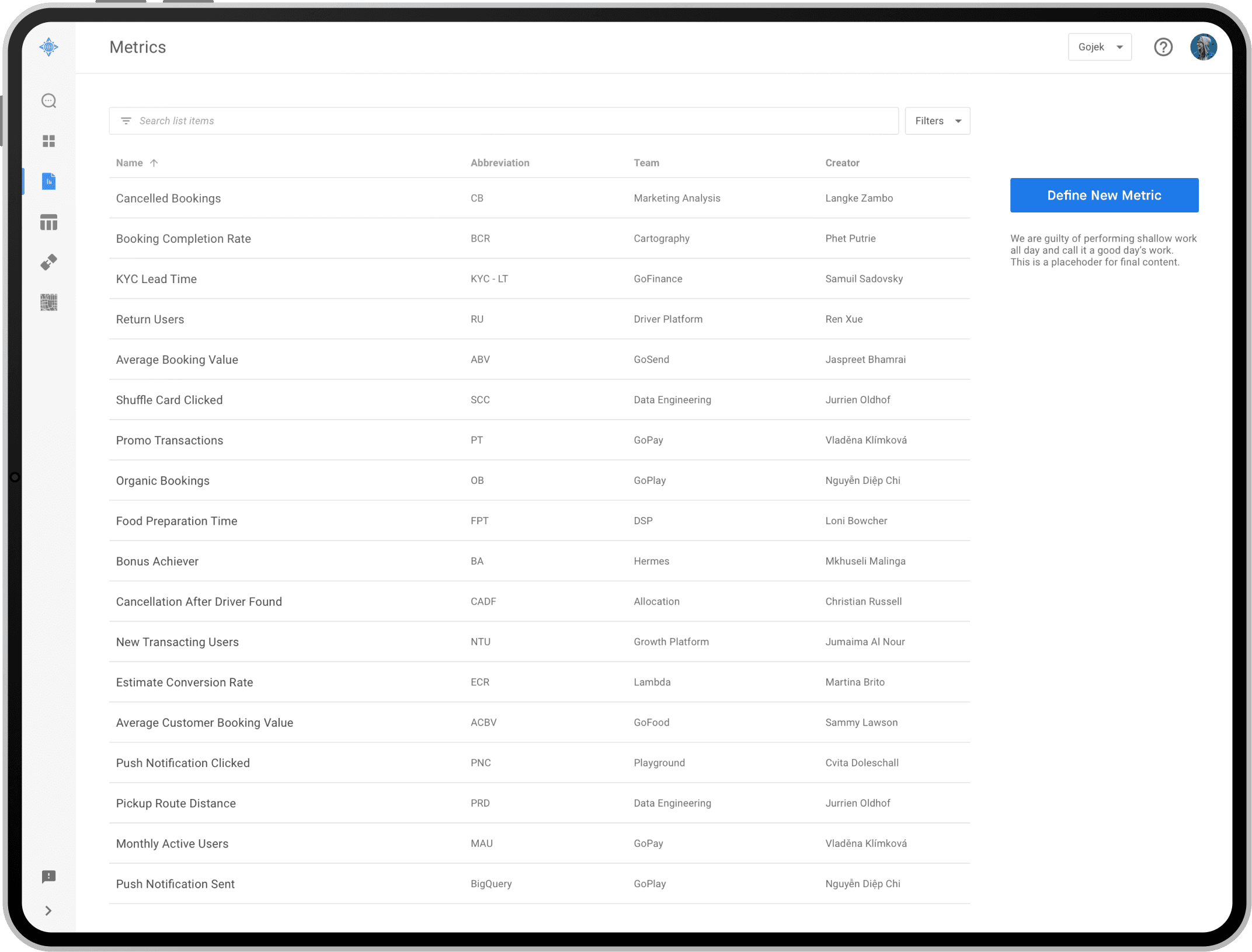This screenshot has height=952, width=1252.
Task: Open the Push Notification Sent metric
Action: click(x=175, y=883)
